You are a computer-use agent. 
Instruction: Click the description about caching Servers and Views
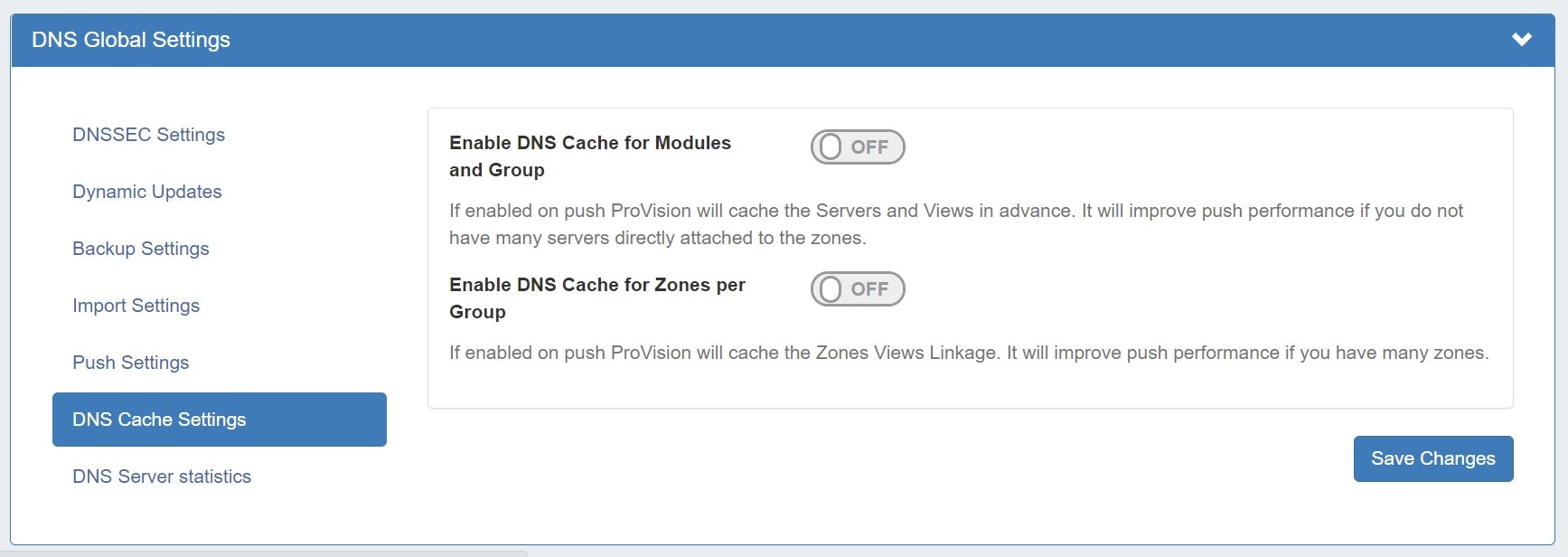(955, 224)
